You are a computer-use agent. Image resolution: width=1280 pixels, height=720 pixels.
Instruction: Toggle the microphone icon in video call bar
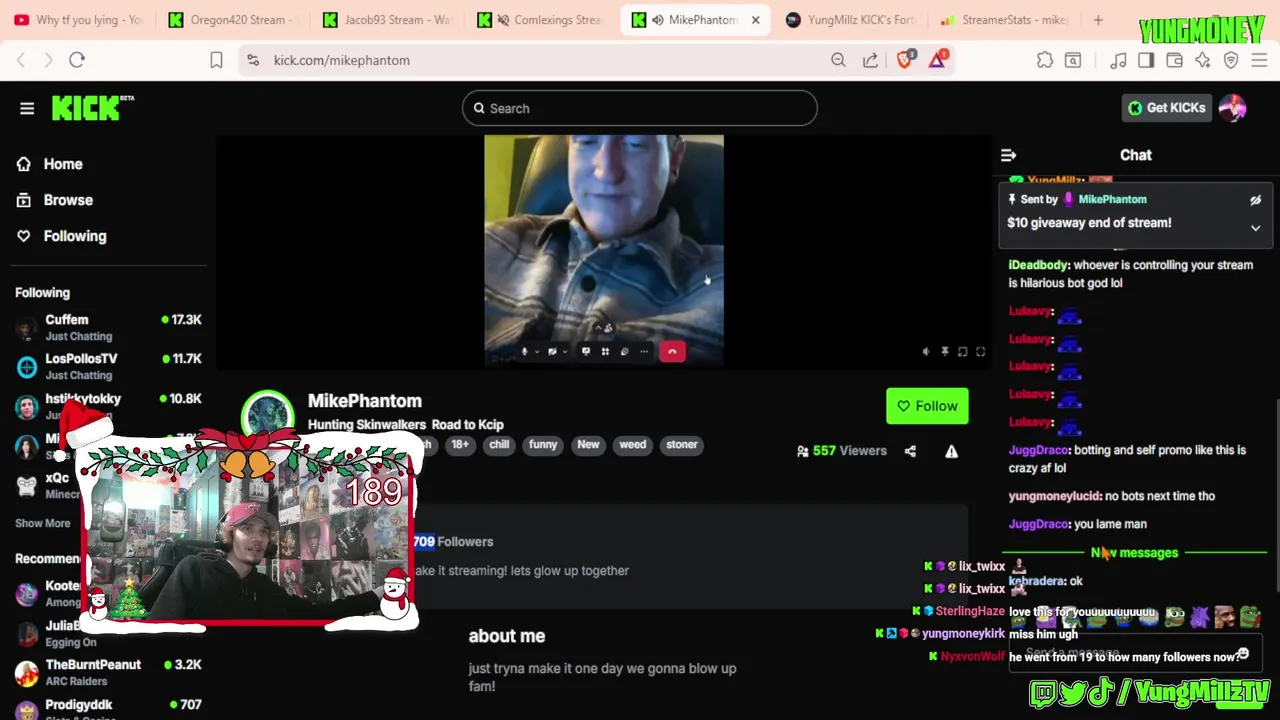525,352
